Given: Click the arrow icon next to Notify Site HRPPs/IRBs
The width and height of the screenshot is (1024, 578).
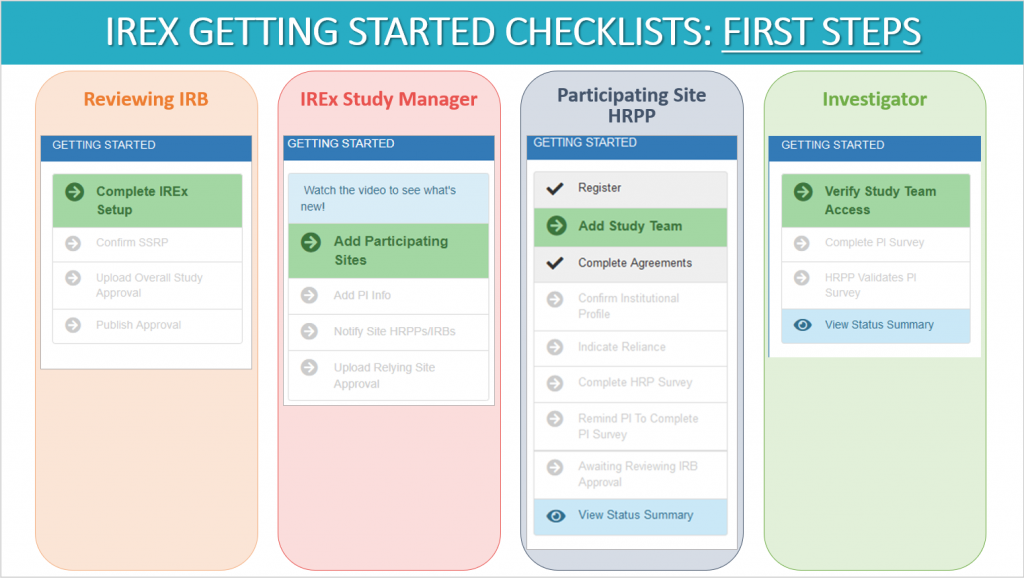Looking at the screenshot, I should point(308,332).
